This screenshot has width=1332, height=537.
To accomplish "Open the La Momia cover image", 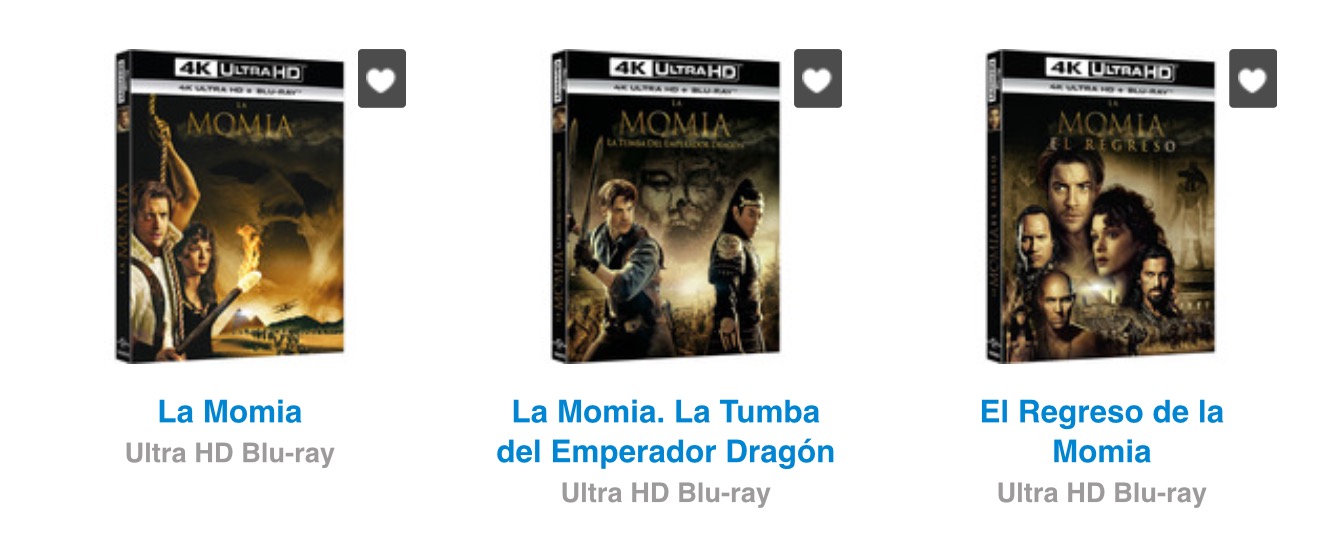I will point(229,207).
